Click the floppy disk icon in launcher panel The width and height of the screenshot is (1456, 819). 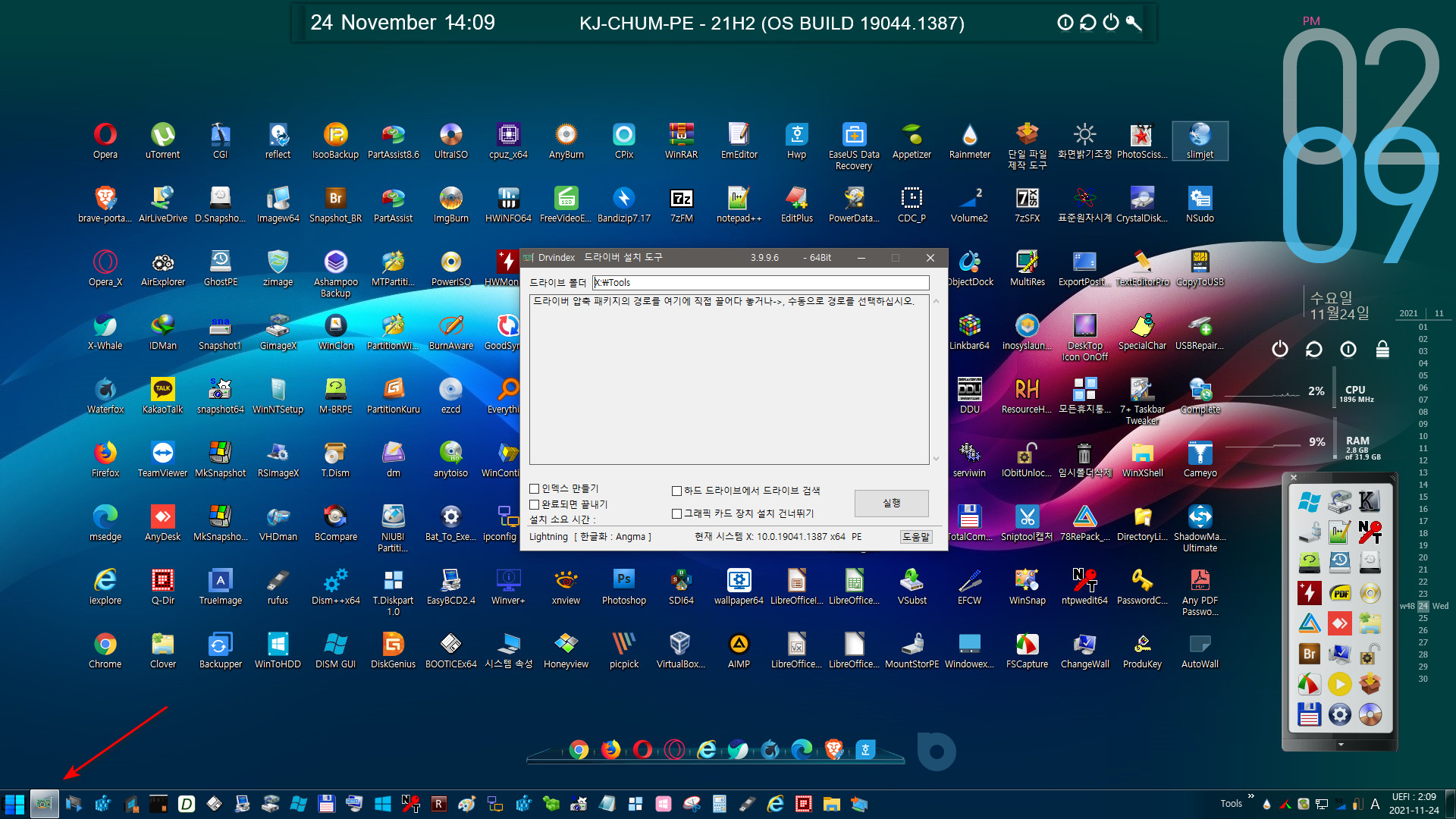(1309, 714)
